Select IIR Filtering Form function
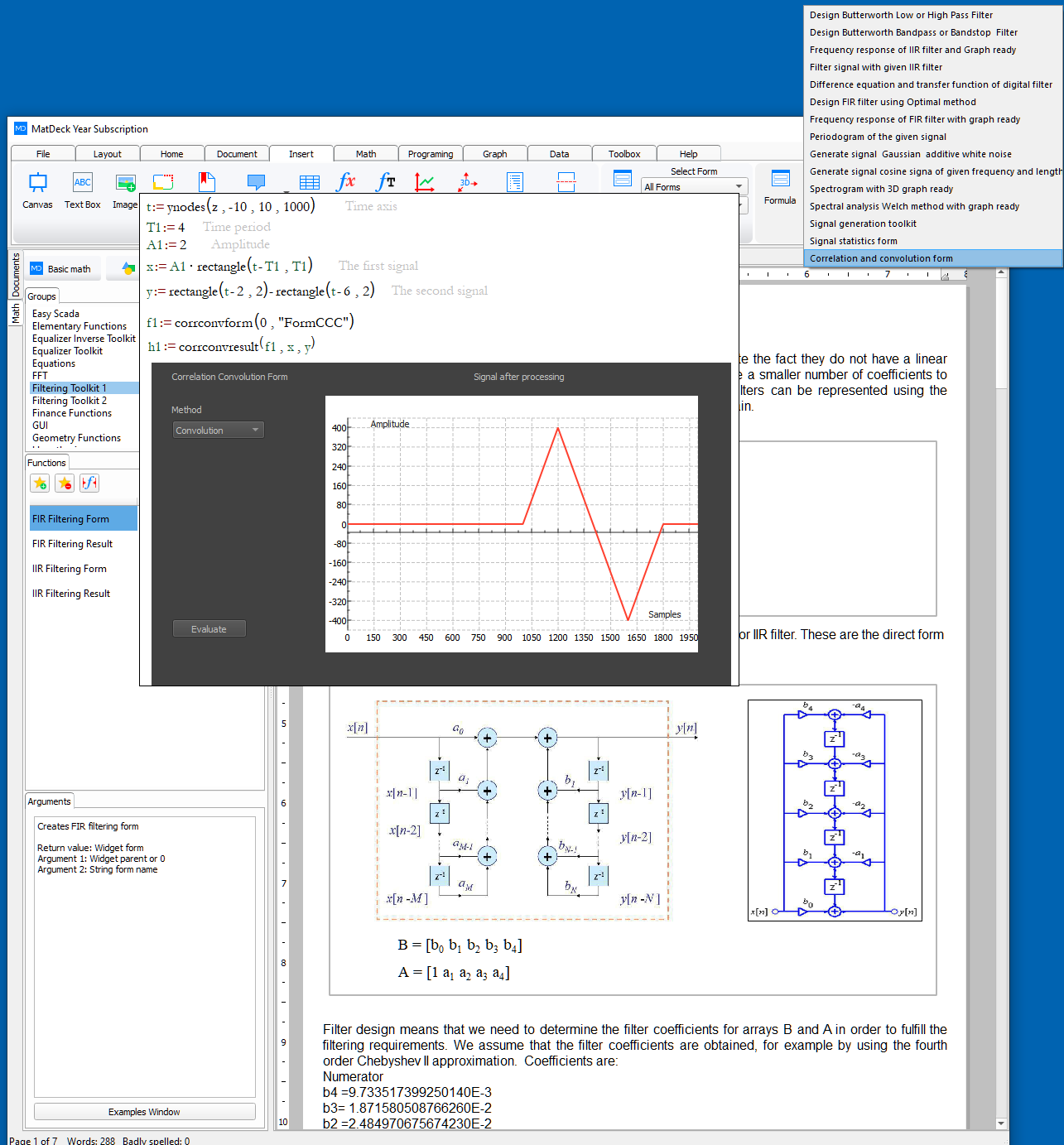1064x1145 pixels. [70, 569]
